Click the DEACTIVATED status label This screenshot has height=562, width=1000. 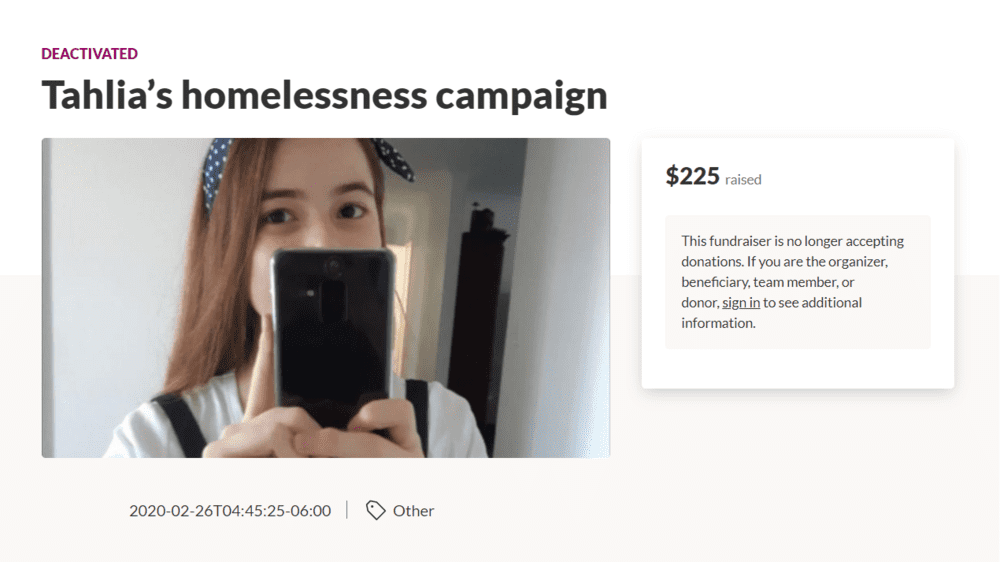(x=89, y=54)
